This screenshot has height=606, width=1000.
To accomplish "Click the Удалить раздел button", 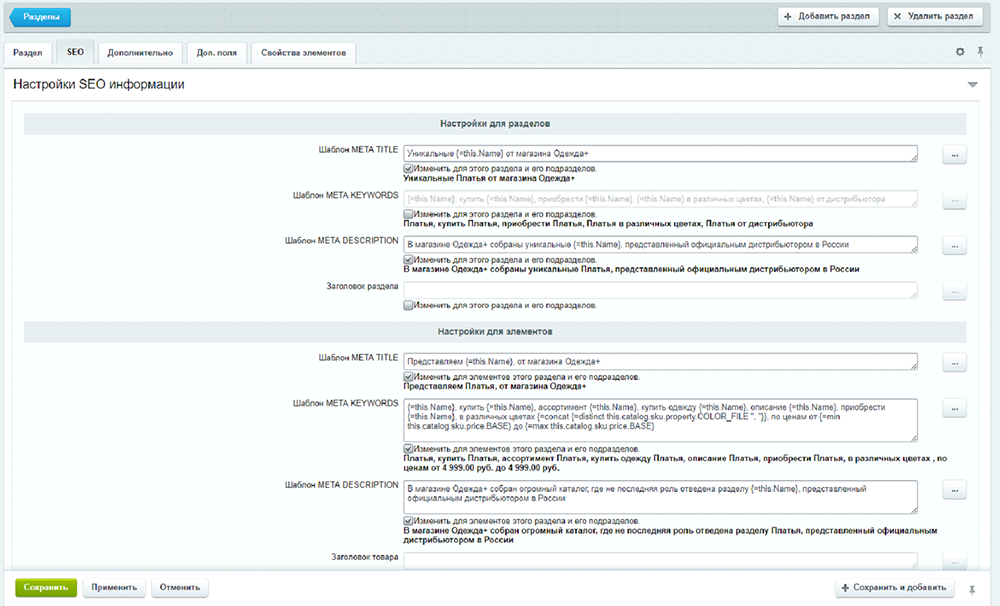I will [x=934, y=16].
